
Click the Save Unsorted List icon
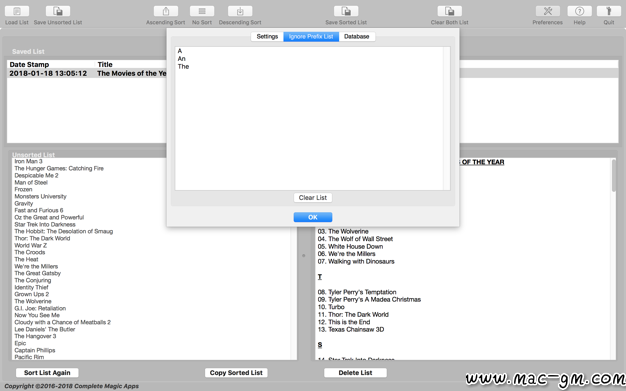point(58,11)
